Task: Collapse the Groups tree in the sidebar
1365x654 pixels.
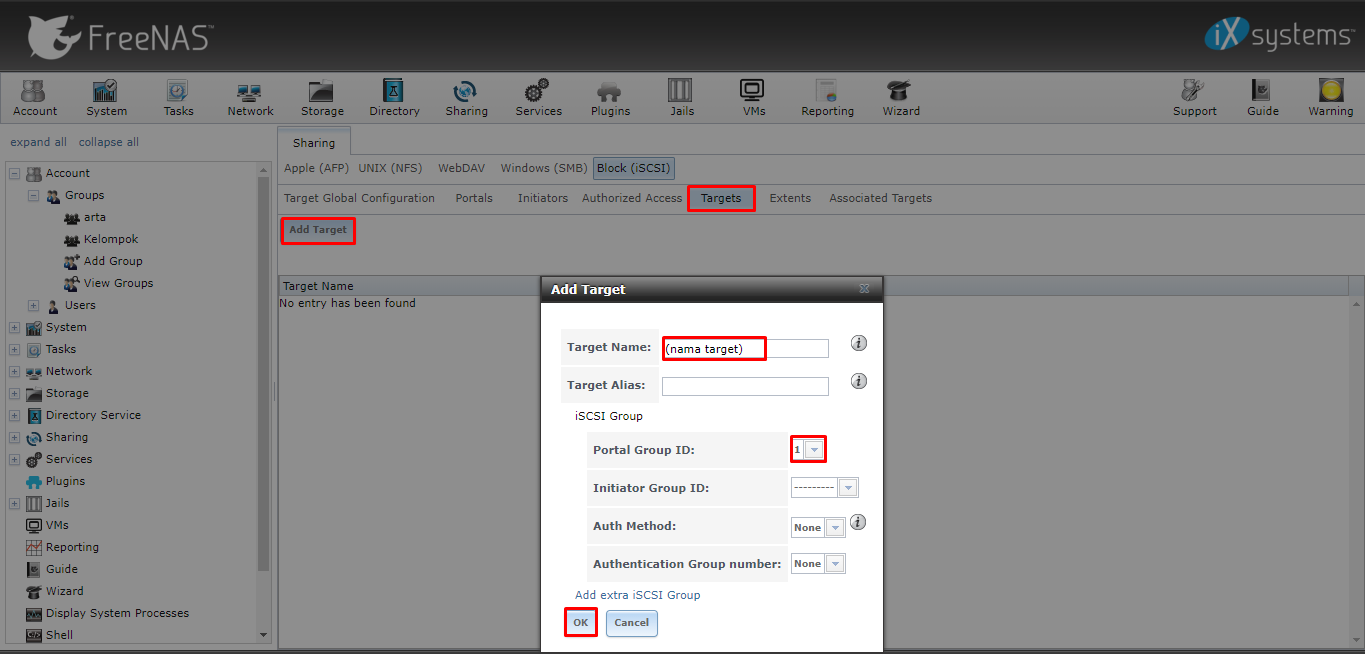Action: point(32,195)
